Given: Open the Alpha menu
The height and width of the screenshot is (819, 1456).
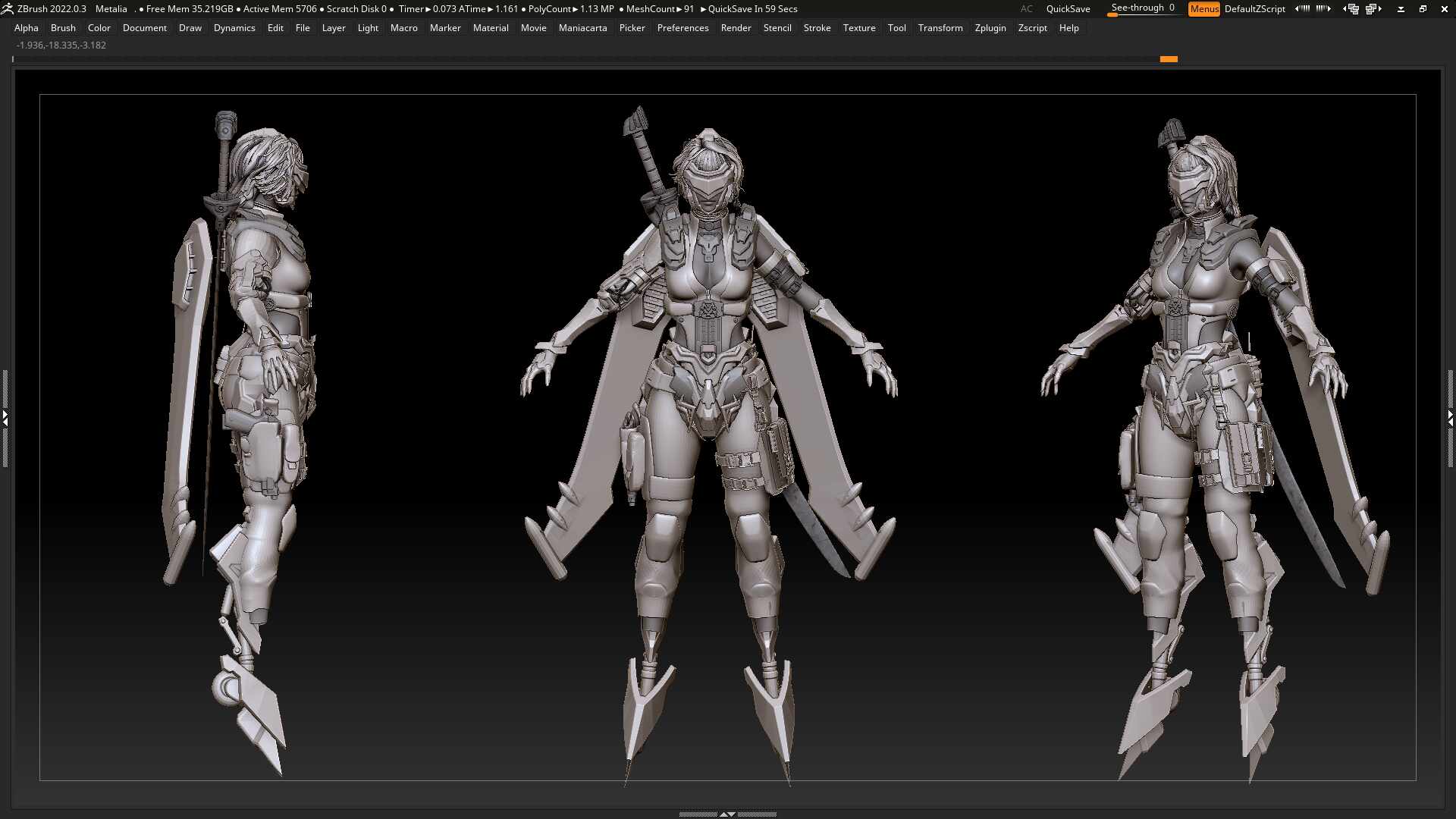Looking at the screenshot, I should (x=26, y=28).
